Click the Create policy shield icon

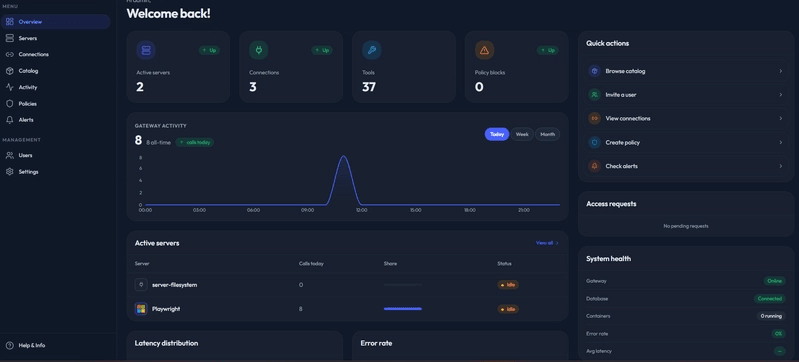pos(595,142)
